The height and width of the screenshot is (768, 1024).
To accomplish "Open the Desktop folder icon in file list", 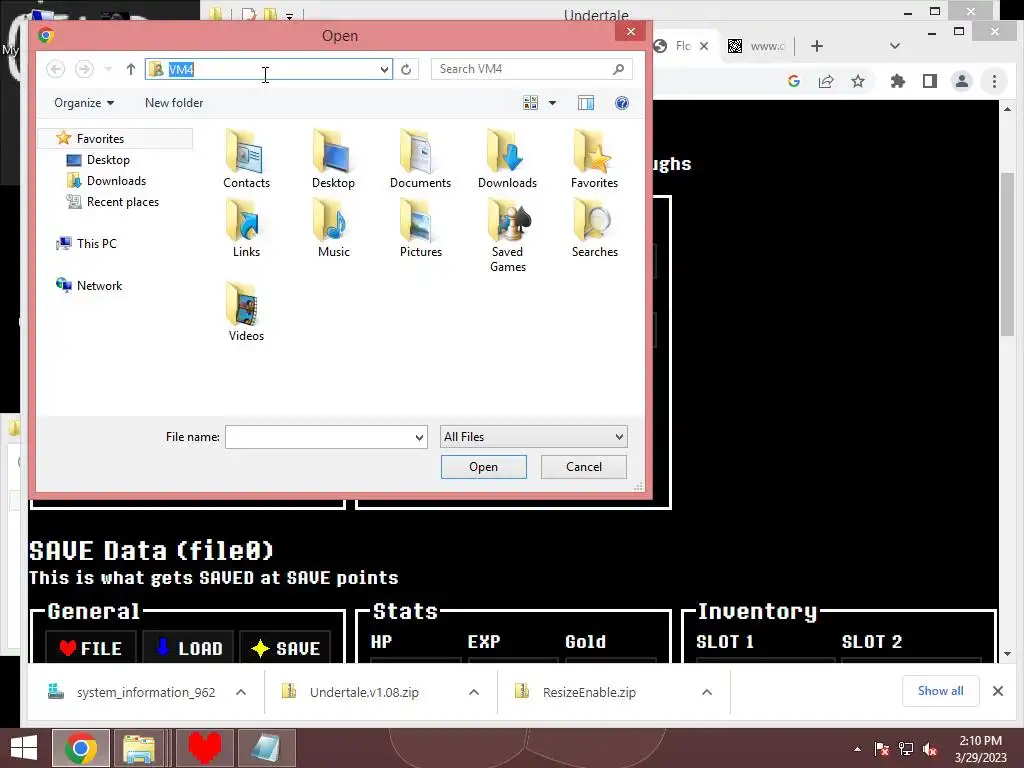I will 333,159.
